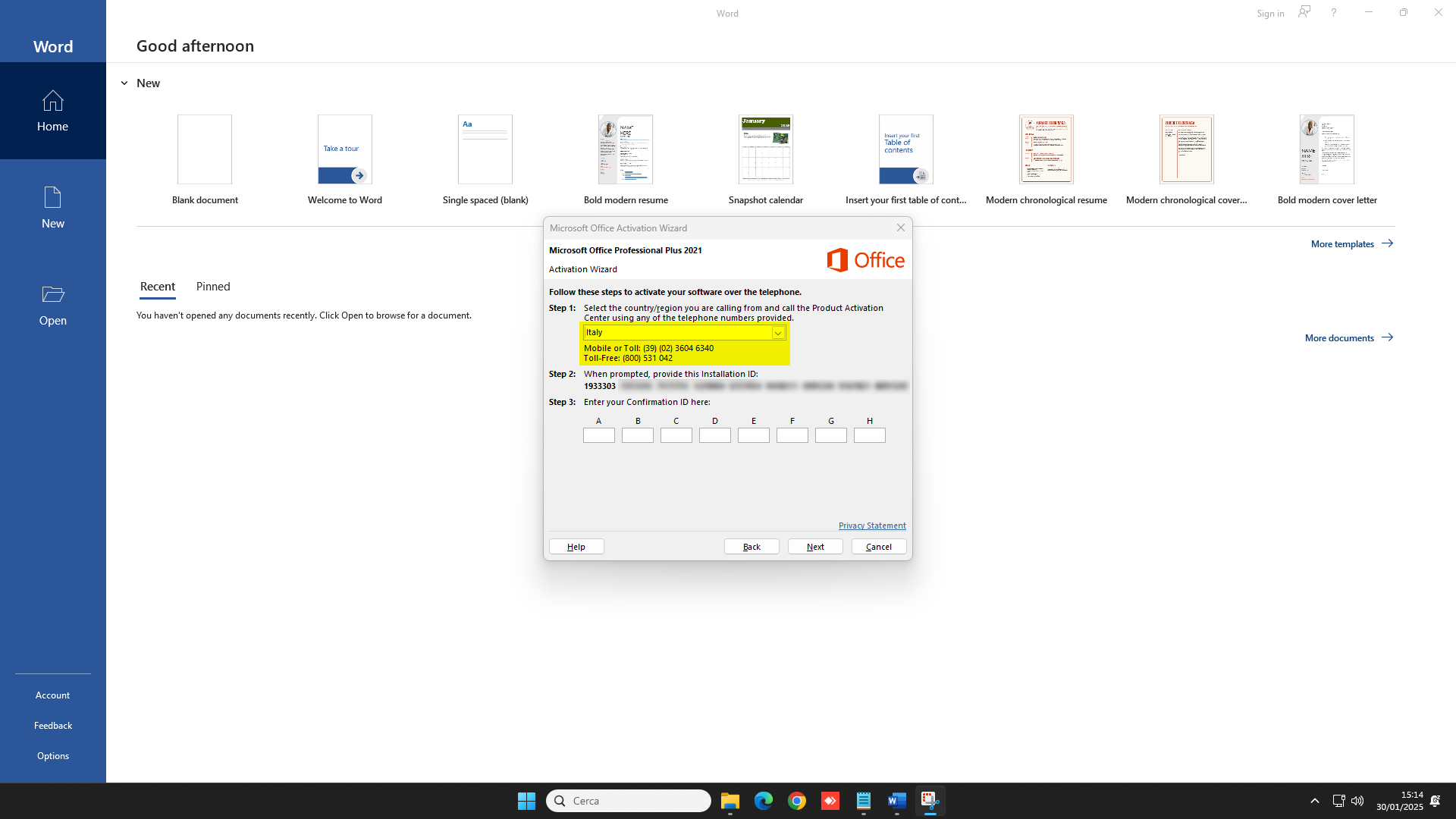Click the Mobile or Toll phone number line
This screenshot has height=819, width=1456.
click(x=648, y=348)
